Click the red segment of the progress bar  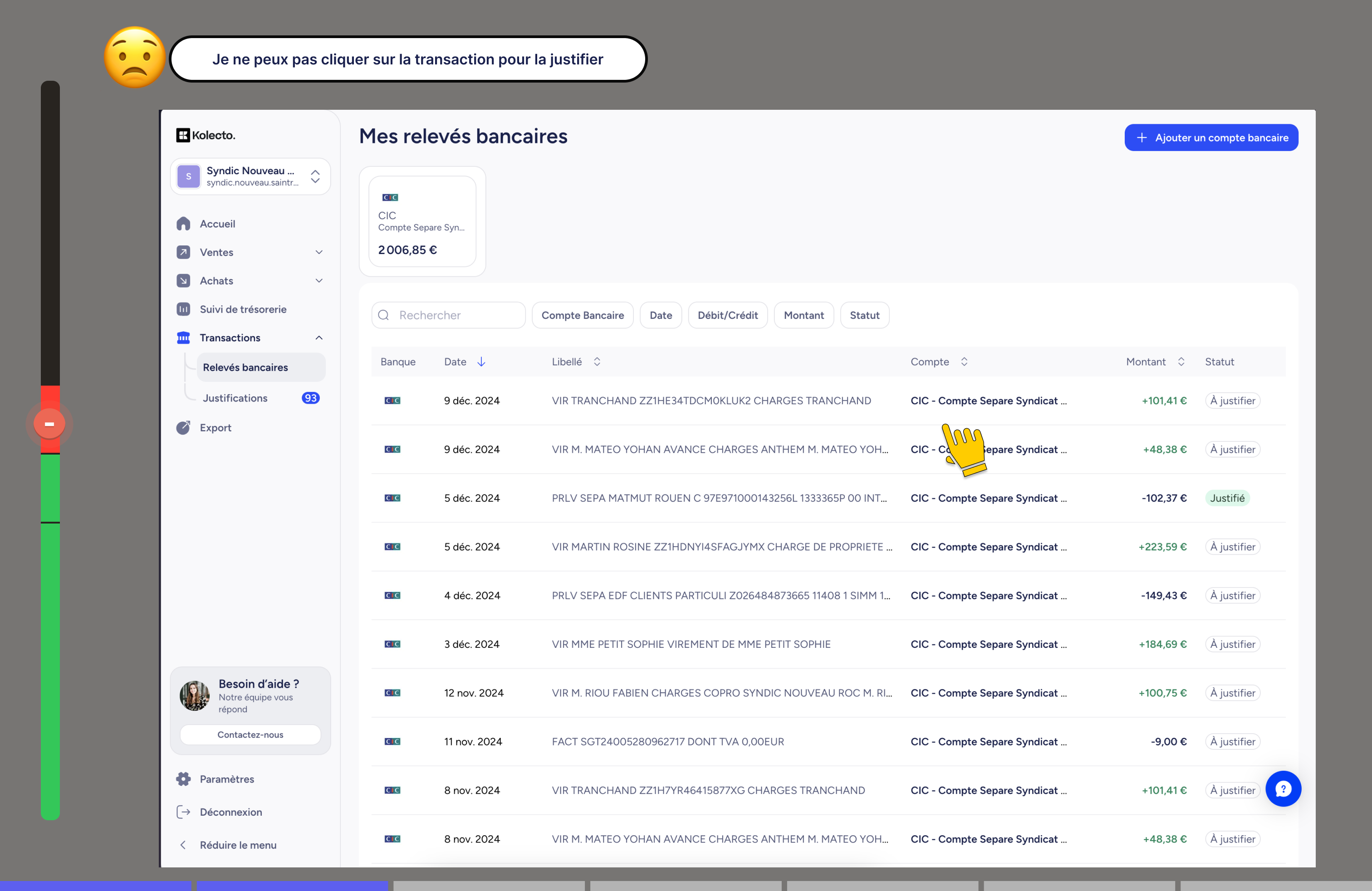50,424
